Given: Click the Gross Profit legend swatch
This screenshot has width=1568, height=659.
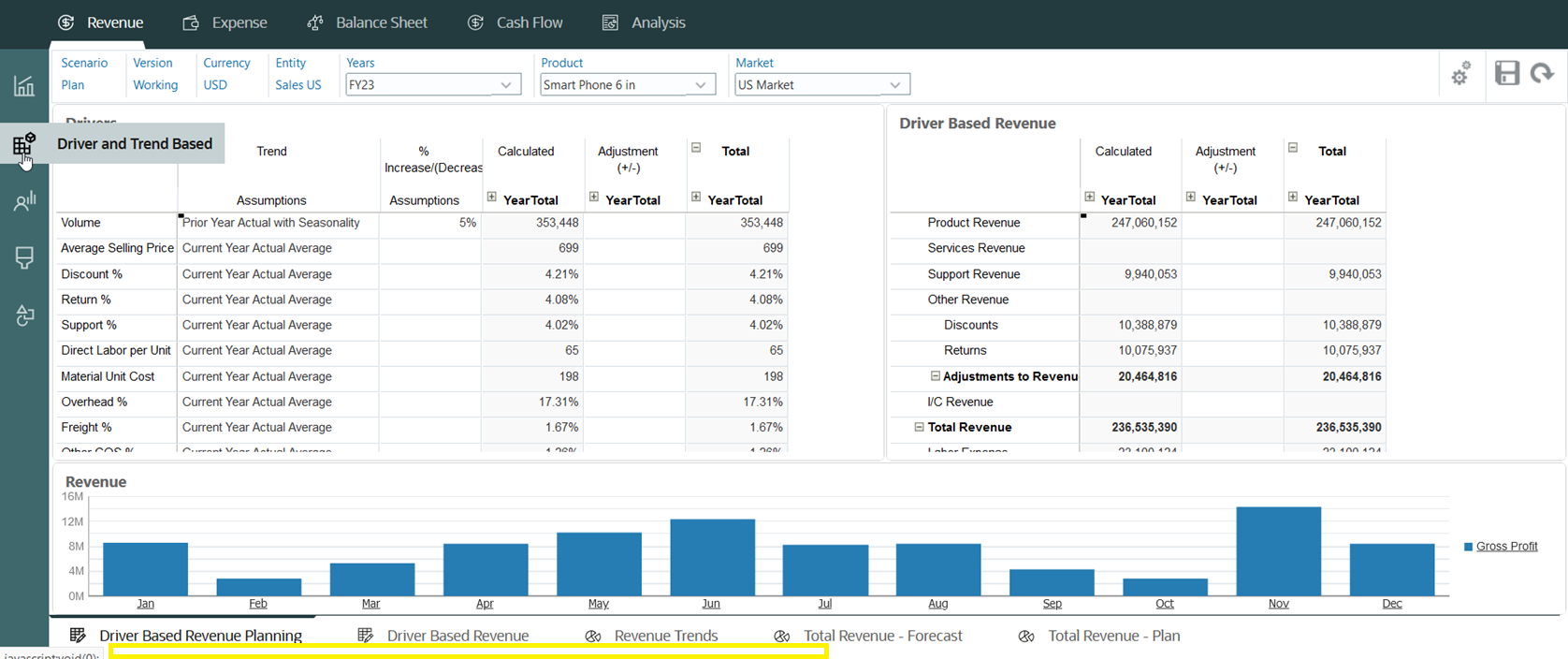Looking at the screenshot, I should coord(1468,547).
